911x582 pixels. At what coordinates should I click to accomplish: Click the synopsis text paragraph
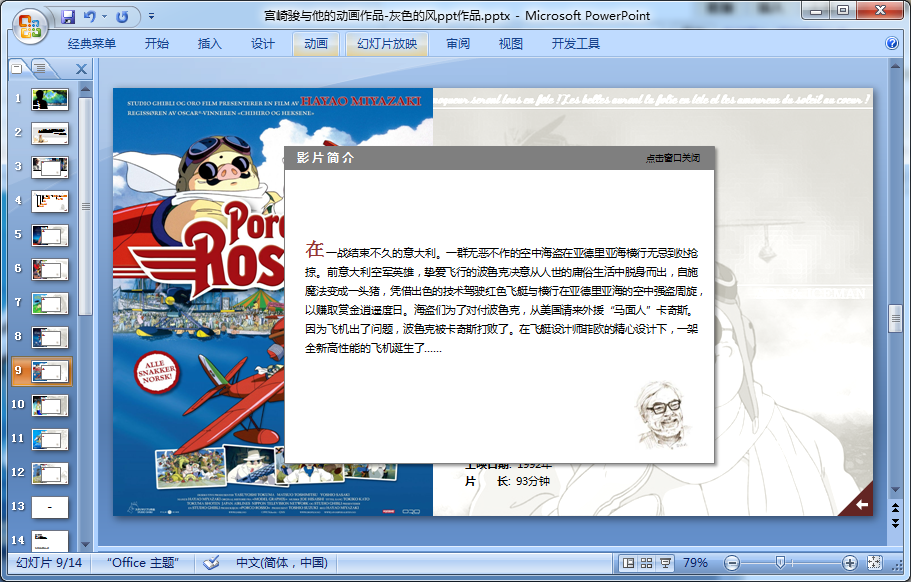pyautogui.click(x=504, y=298)
